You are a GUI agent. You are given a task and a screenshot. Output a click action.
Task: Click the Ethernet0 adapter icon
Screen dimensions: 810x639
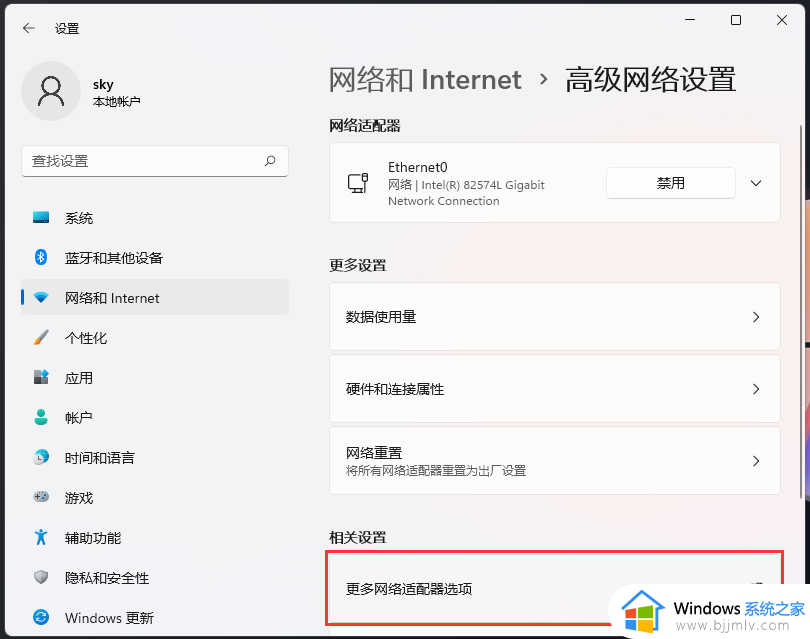[x=358, y=183]
